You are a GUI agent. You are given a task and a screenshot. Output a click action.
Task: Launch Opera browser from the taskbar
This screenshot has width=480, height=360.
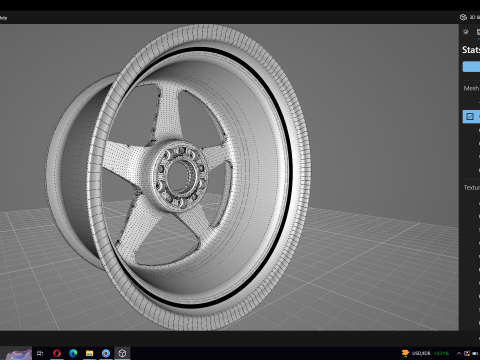point(57,353)
